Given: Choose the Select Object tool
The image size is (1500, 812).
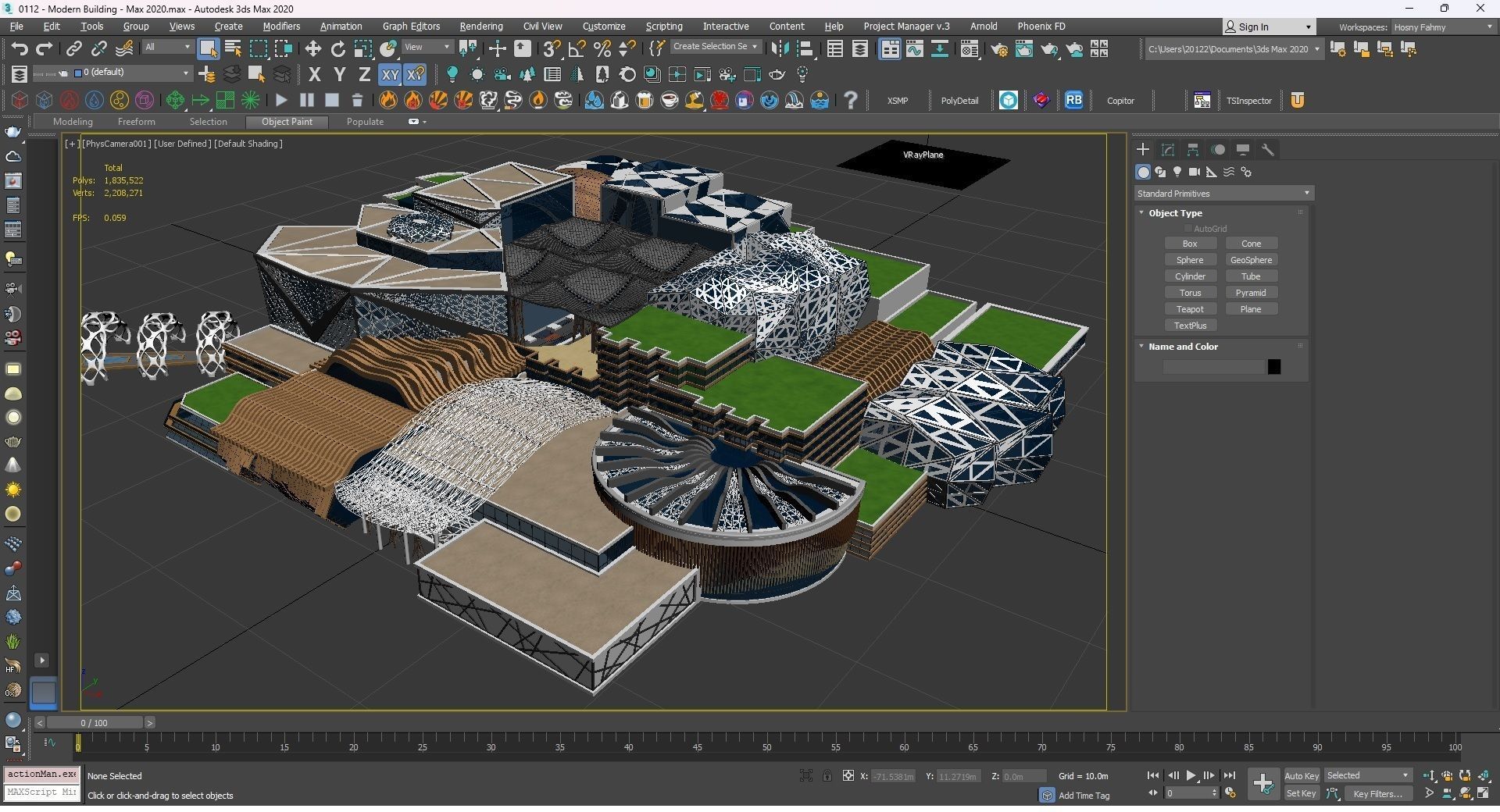Looking at the screenshot, I should 208,49.
